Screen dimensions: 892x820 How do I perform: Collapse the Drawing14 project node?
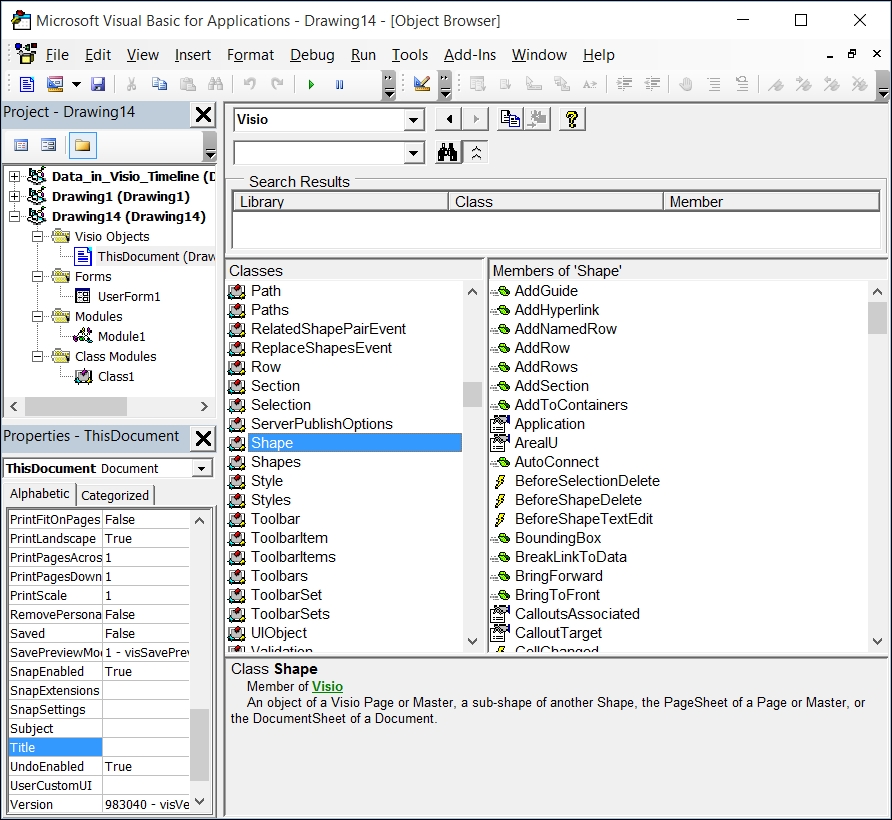point(14,217)
